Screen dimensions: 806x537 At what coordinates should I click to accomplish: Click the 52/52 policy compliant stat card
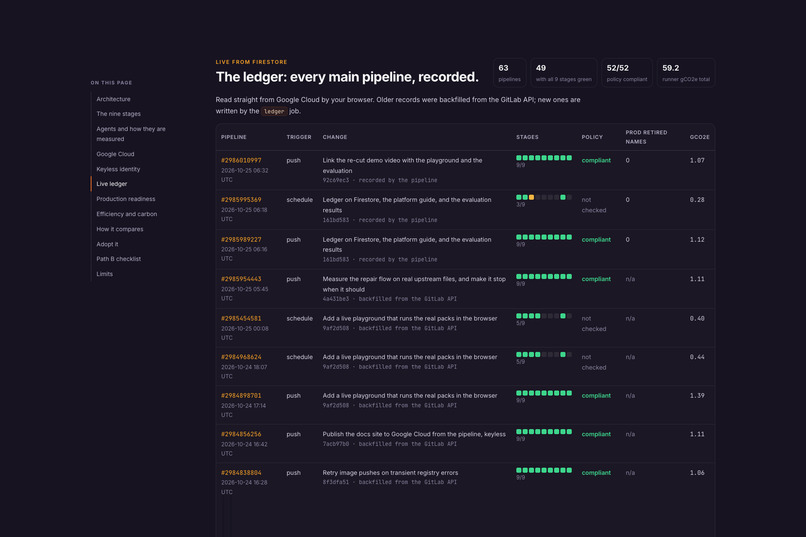point(627,73)
